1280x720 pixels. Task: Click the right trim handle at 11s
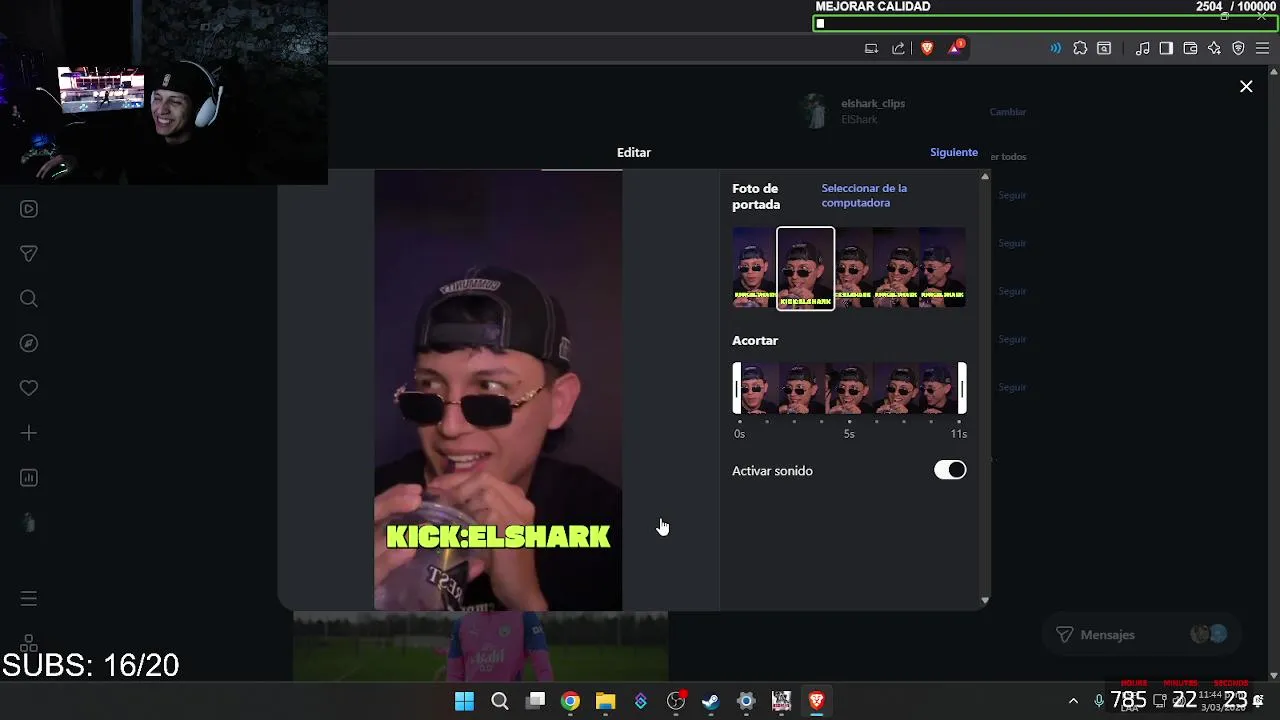click(962, 388)
